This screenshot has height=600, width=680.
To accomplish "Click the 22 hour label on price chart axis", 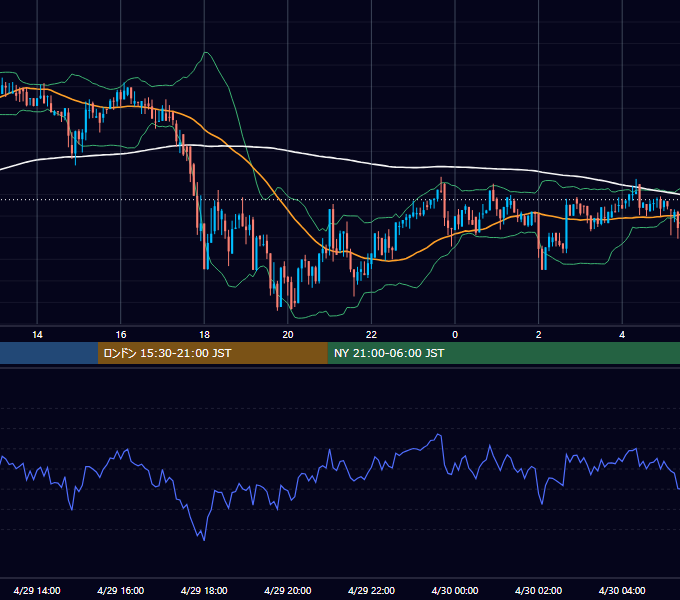I will click(371, 335).
